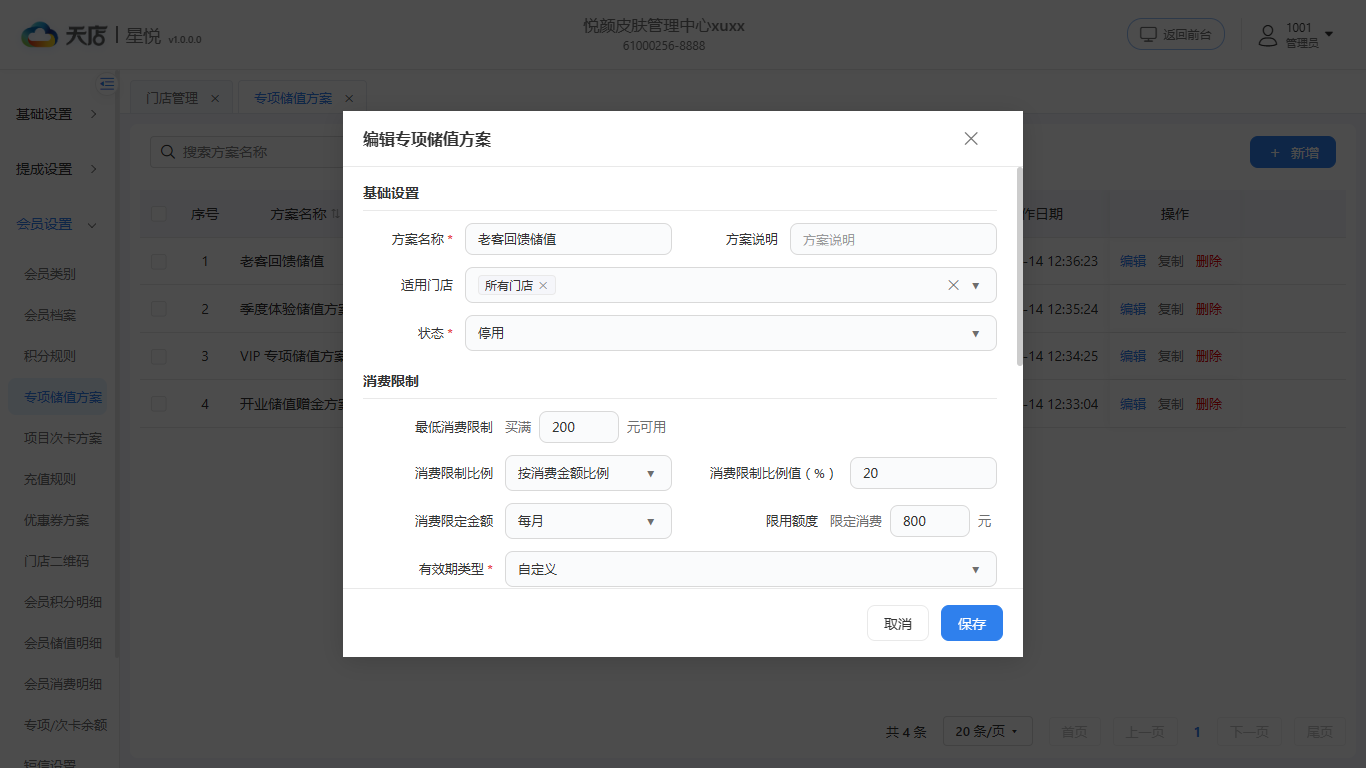This screenshot has width=1366, height=768.
Task: Click the 最低消费限制 amount field showing 200
Action: (579, 427)
